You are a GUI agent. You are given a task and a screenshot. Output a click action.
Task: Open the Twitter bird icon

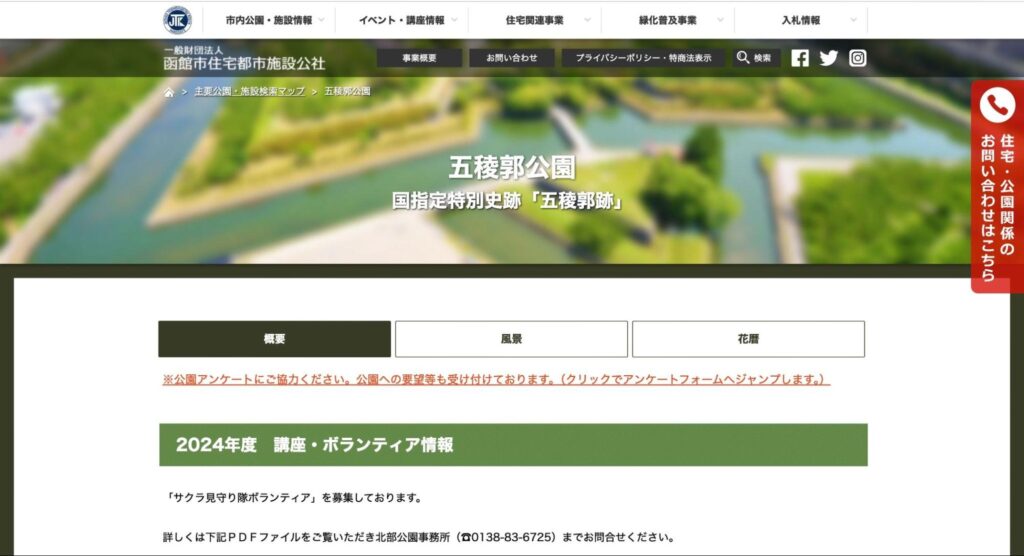(829, 58)
